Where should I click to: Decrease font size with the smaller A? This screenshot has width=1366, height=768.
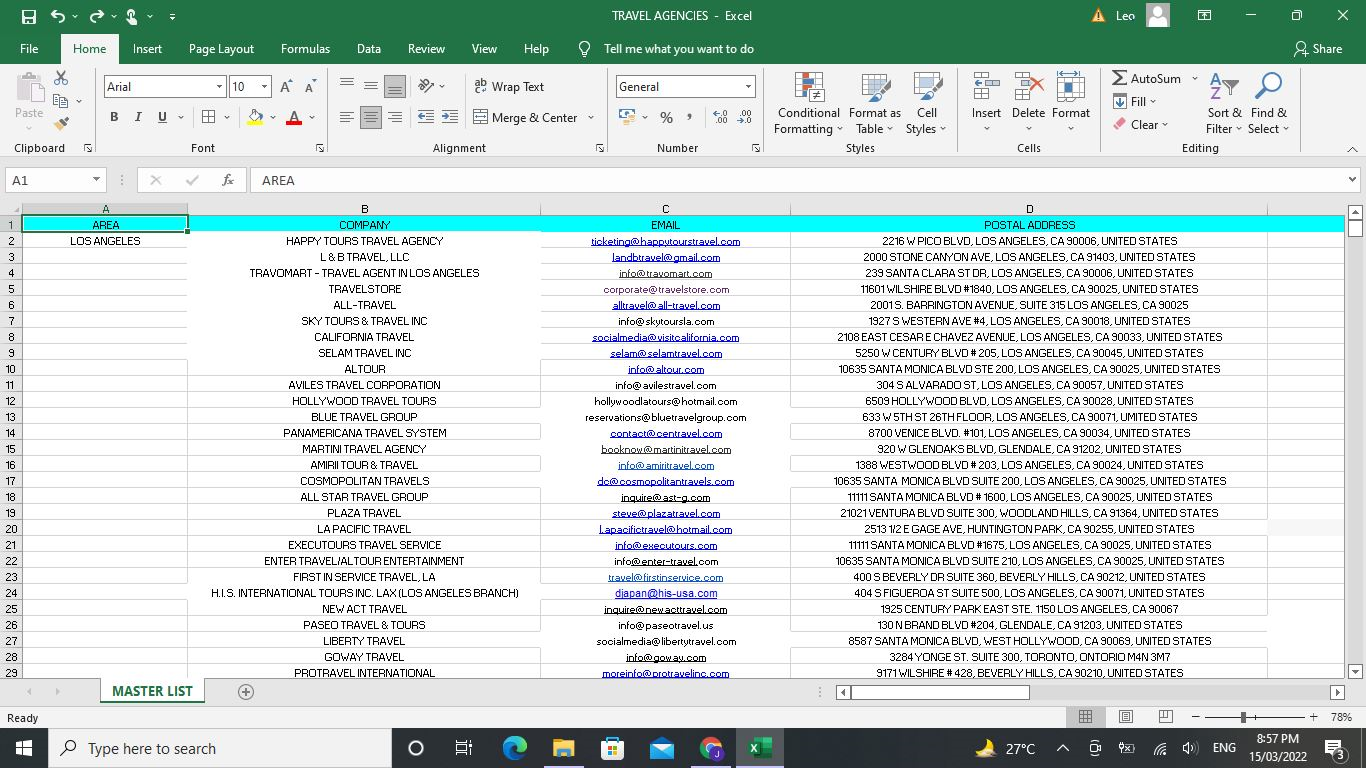point(310,87)
